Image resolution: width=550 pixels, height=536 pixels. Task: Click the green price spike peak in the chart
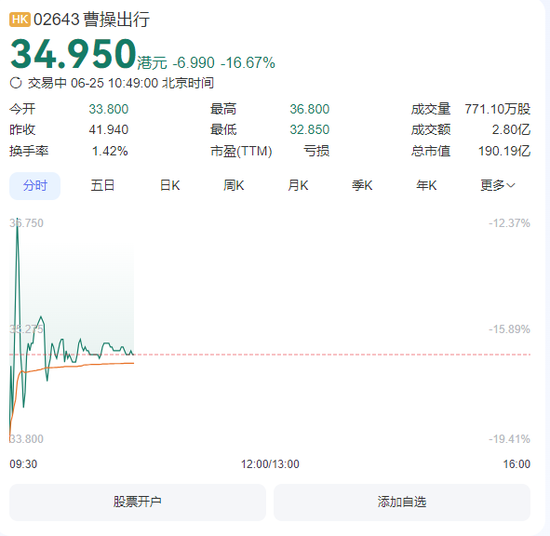pos(17,220)
